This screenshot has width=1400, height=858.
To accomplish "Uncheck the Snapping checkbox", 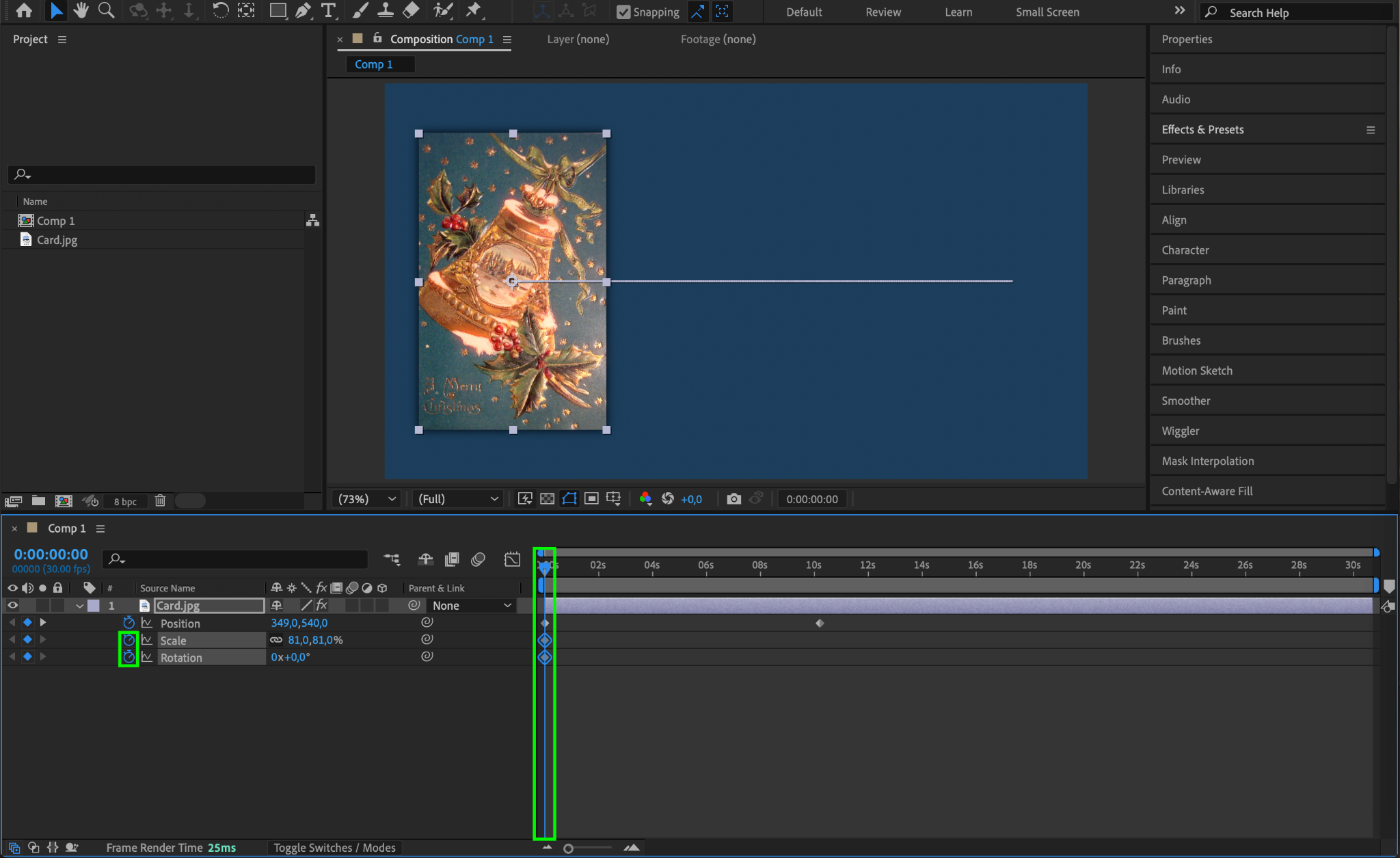I will tap(623, 12).
